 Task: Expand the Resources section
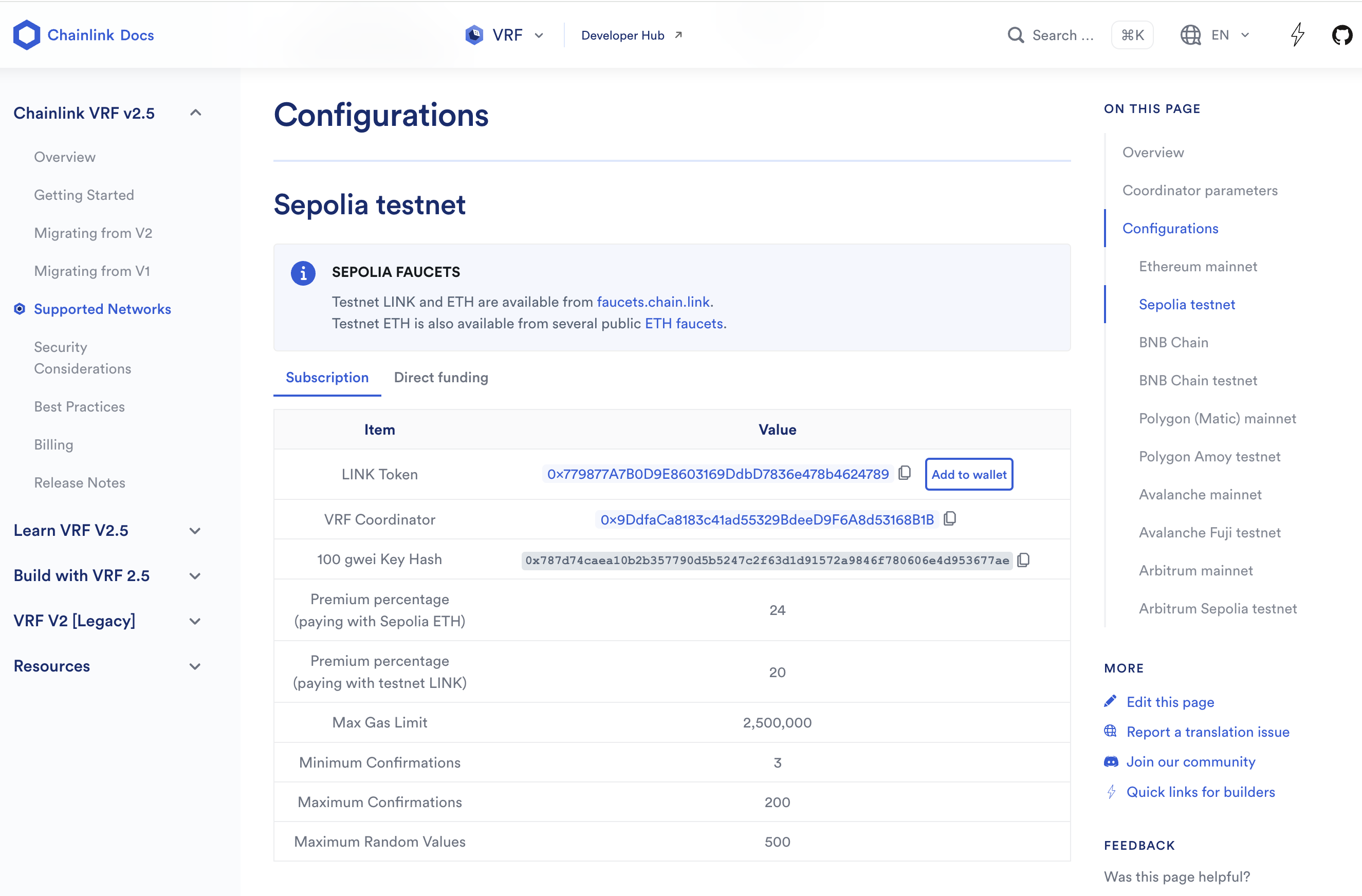(x=195, y=666)
